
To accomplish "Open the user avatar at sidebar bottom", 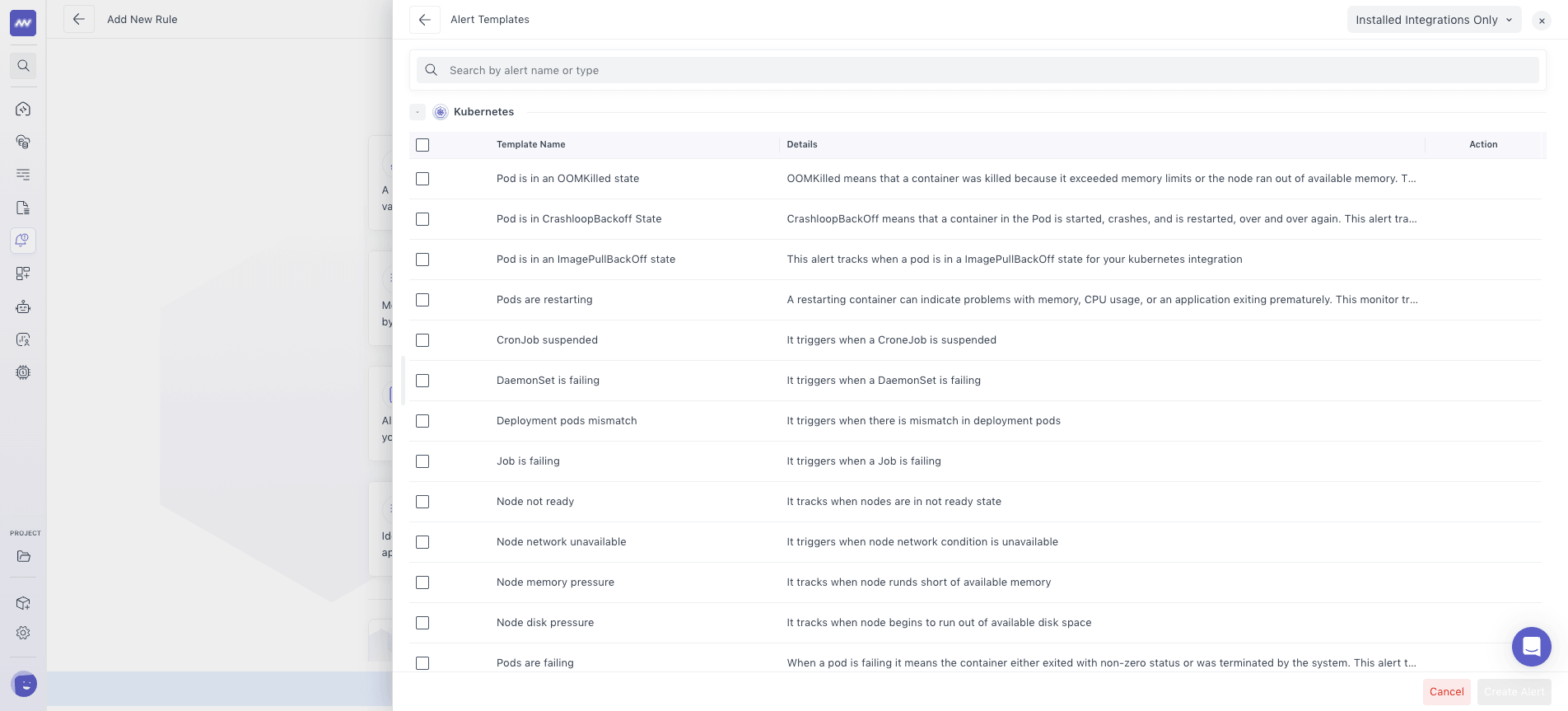I will [x=25, y=684].
